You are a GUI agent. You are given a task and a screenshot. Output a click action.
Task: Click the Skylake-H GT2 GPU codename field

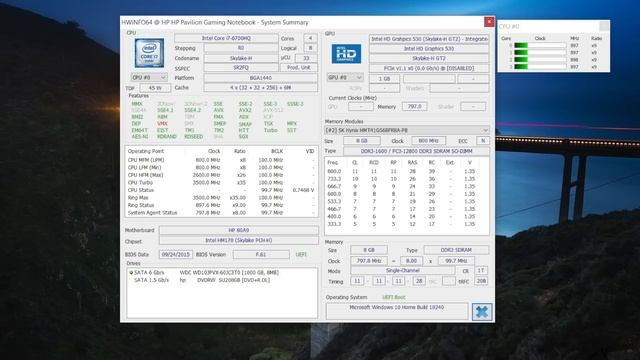429,58
